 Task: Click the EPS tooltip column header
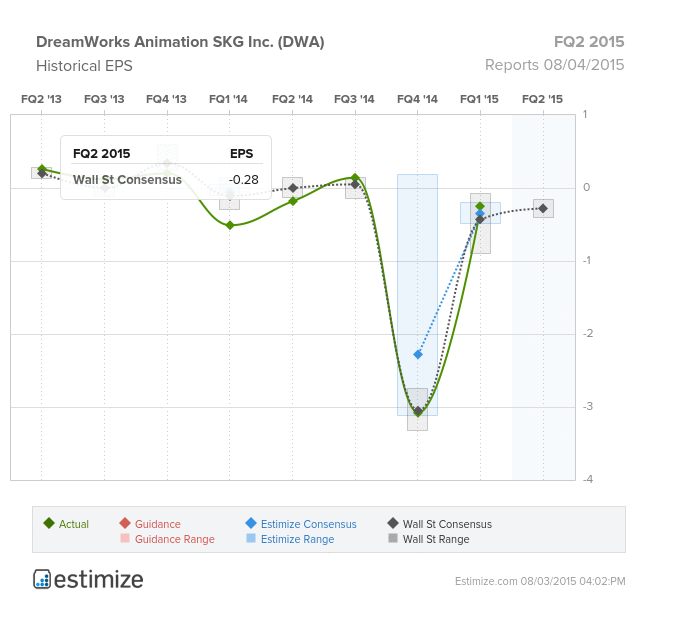pos(242,154)
